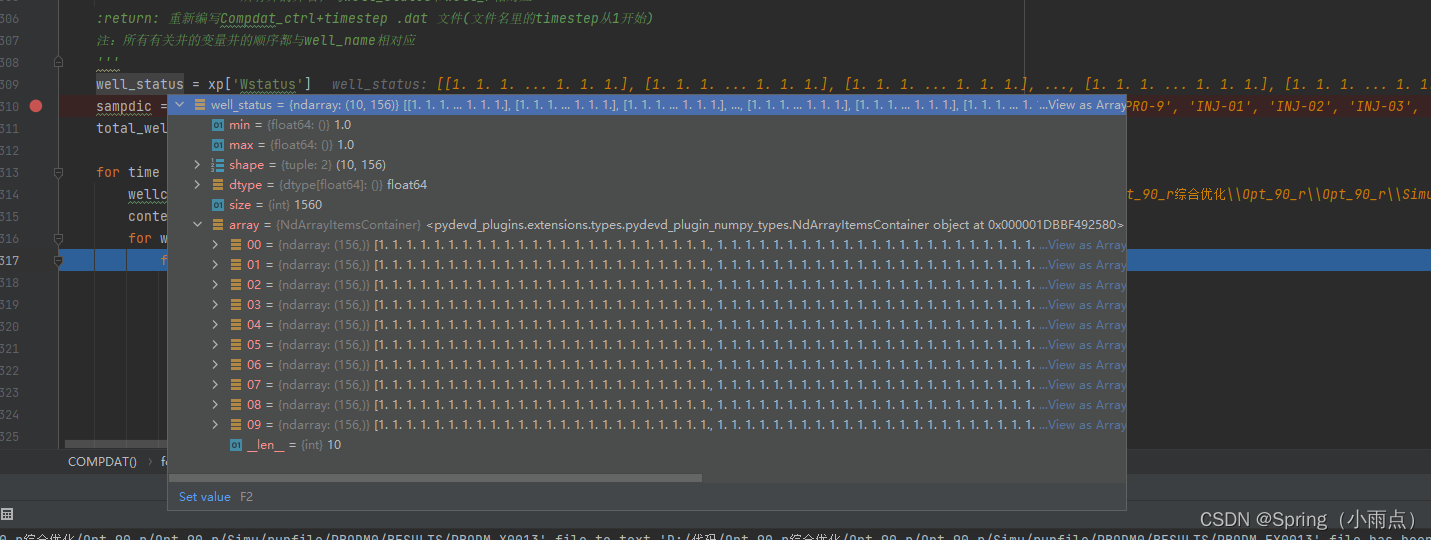This screenshot has height=540, width=1431.
Task: Click the primitive icon beside max
Action: coord(218,145)
